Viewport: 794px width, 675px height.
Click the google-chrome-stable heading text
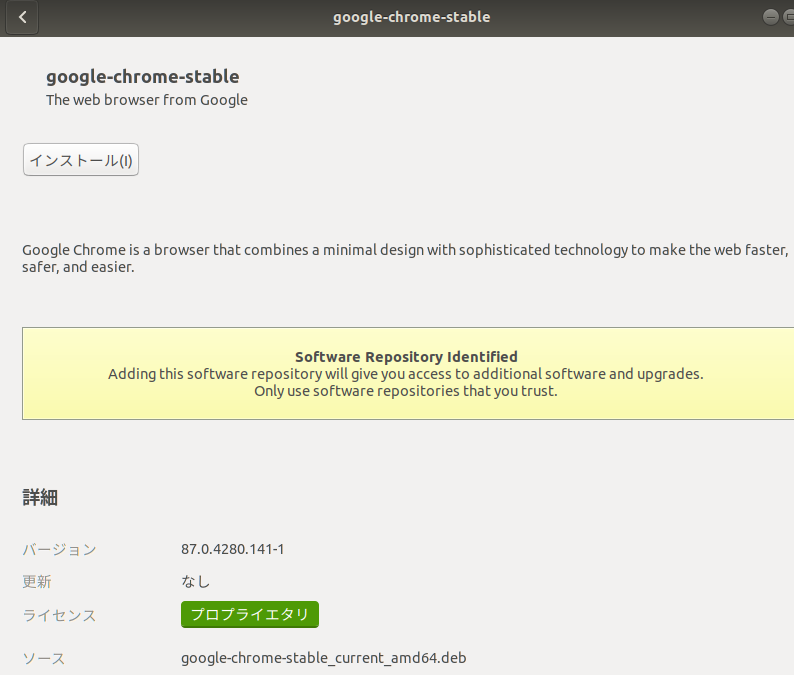tap(143, 76)
